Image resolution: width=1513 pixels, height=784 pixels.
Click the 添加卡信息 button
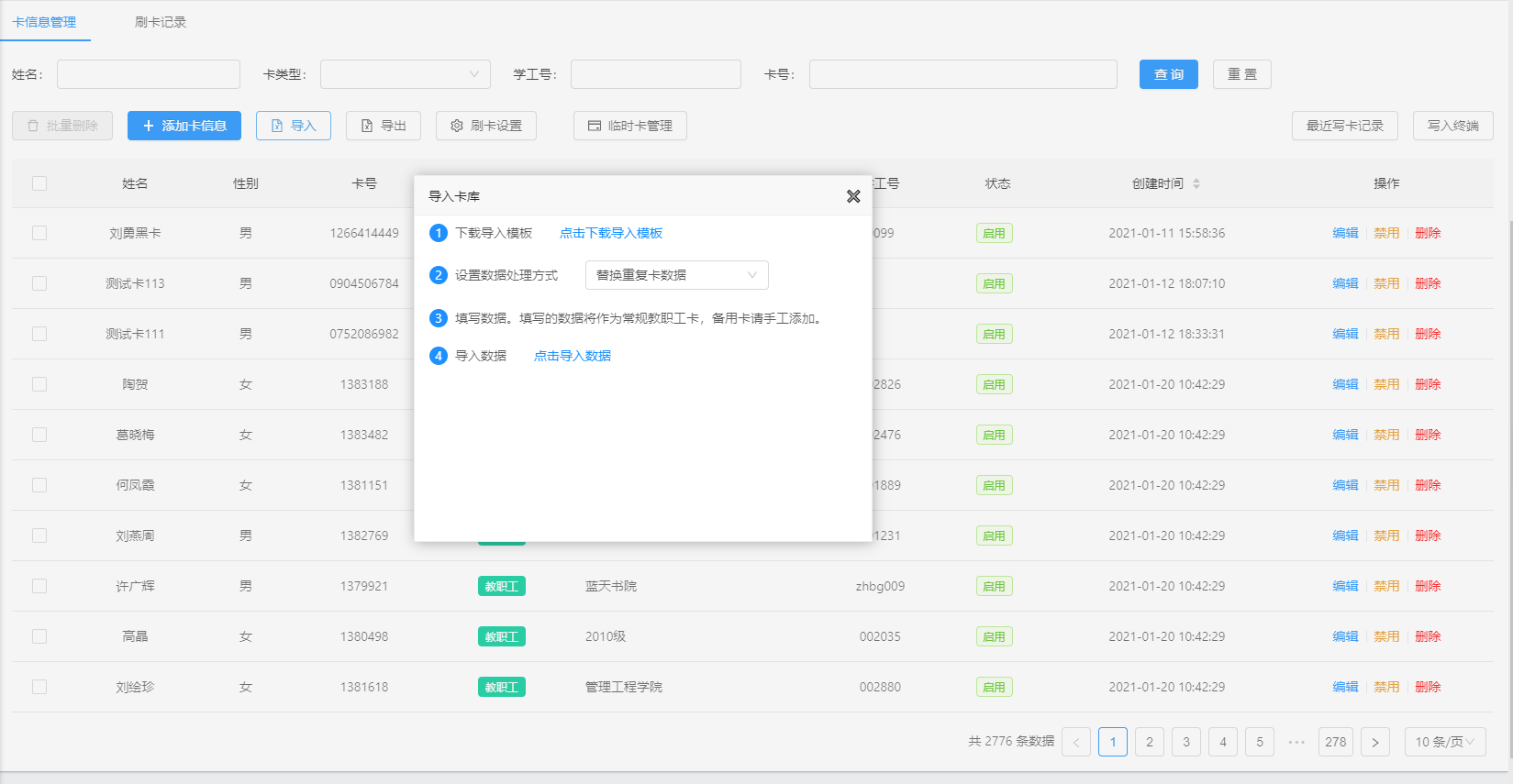click(x=184, y=126)
